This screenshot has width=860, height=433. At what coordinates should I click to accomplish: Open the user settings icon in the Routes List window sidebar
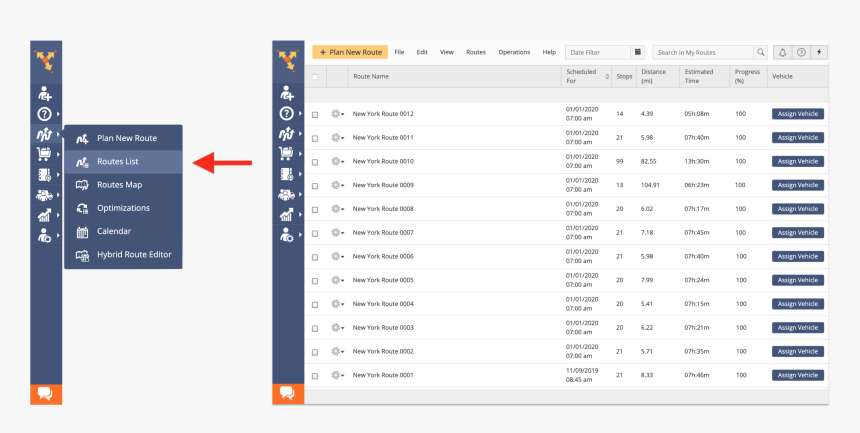tap(286, 235)
